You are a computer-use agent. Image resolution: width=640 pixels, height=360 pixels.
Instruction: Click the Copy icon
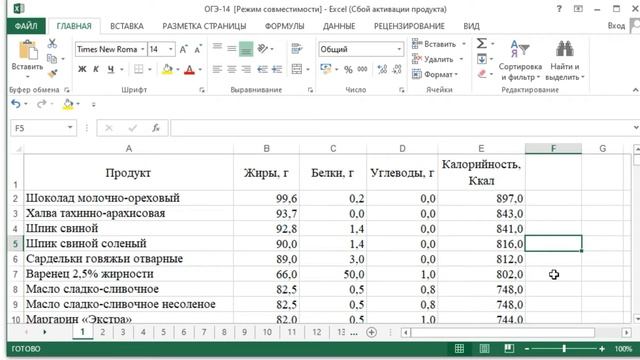(x=52, y=58)
